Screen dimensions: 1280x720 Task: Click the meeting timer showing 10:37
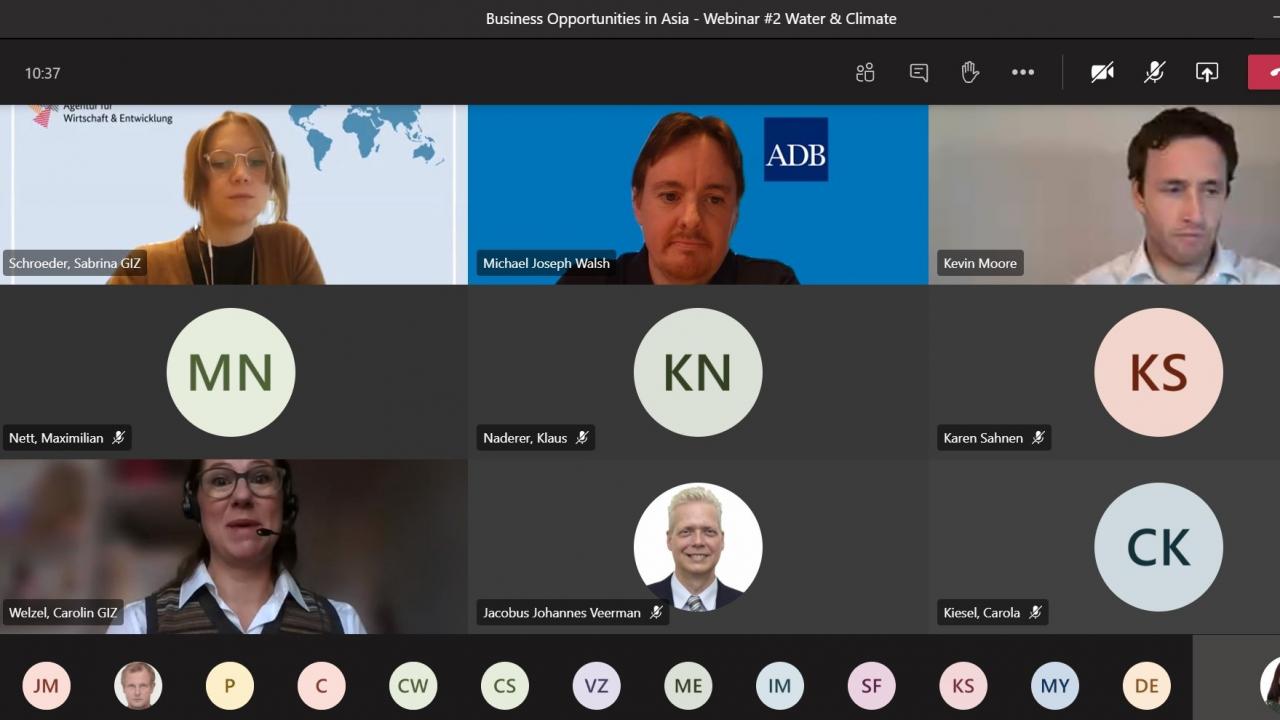pos(43,73)
